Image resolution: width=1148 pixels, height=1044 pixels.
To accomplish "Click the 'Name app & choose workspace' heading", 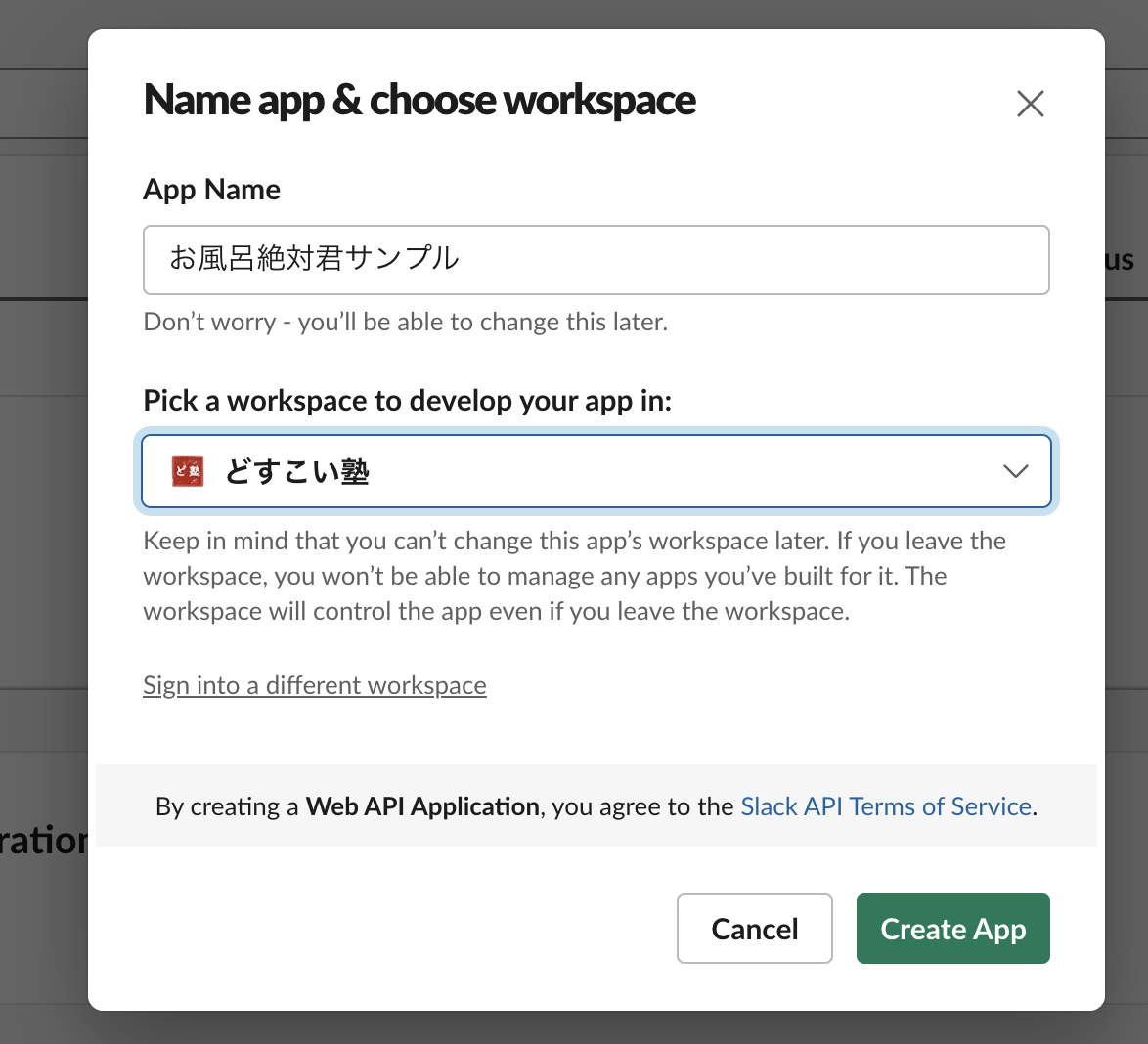I will pos(419,101).
